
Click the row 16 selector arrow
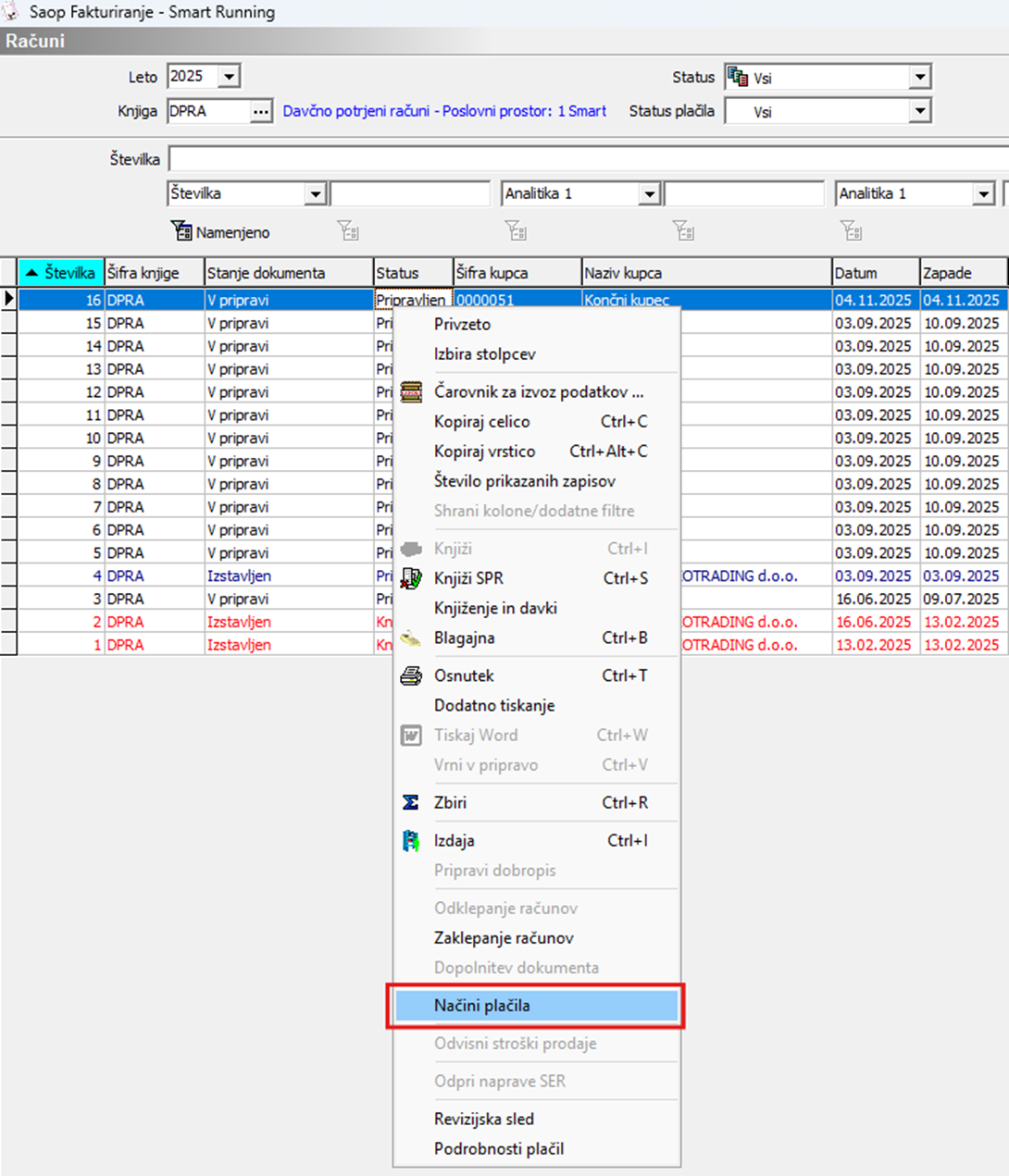point(8,299)
